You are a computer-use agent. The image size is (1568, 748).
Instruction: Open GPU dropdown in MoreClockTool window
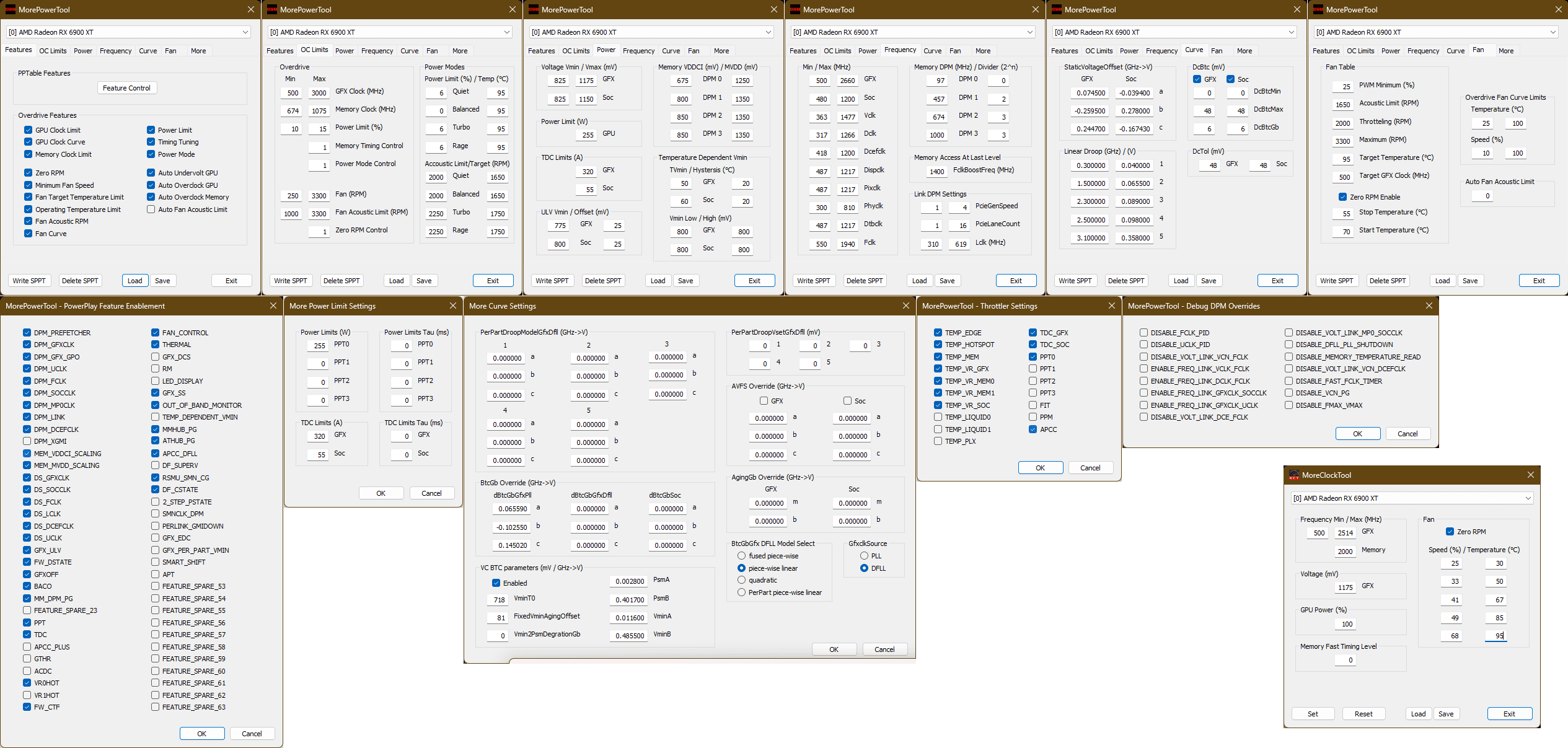pyautogui.click(x=1412, y=498)
